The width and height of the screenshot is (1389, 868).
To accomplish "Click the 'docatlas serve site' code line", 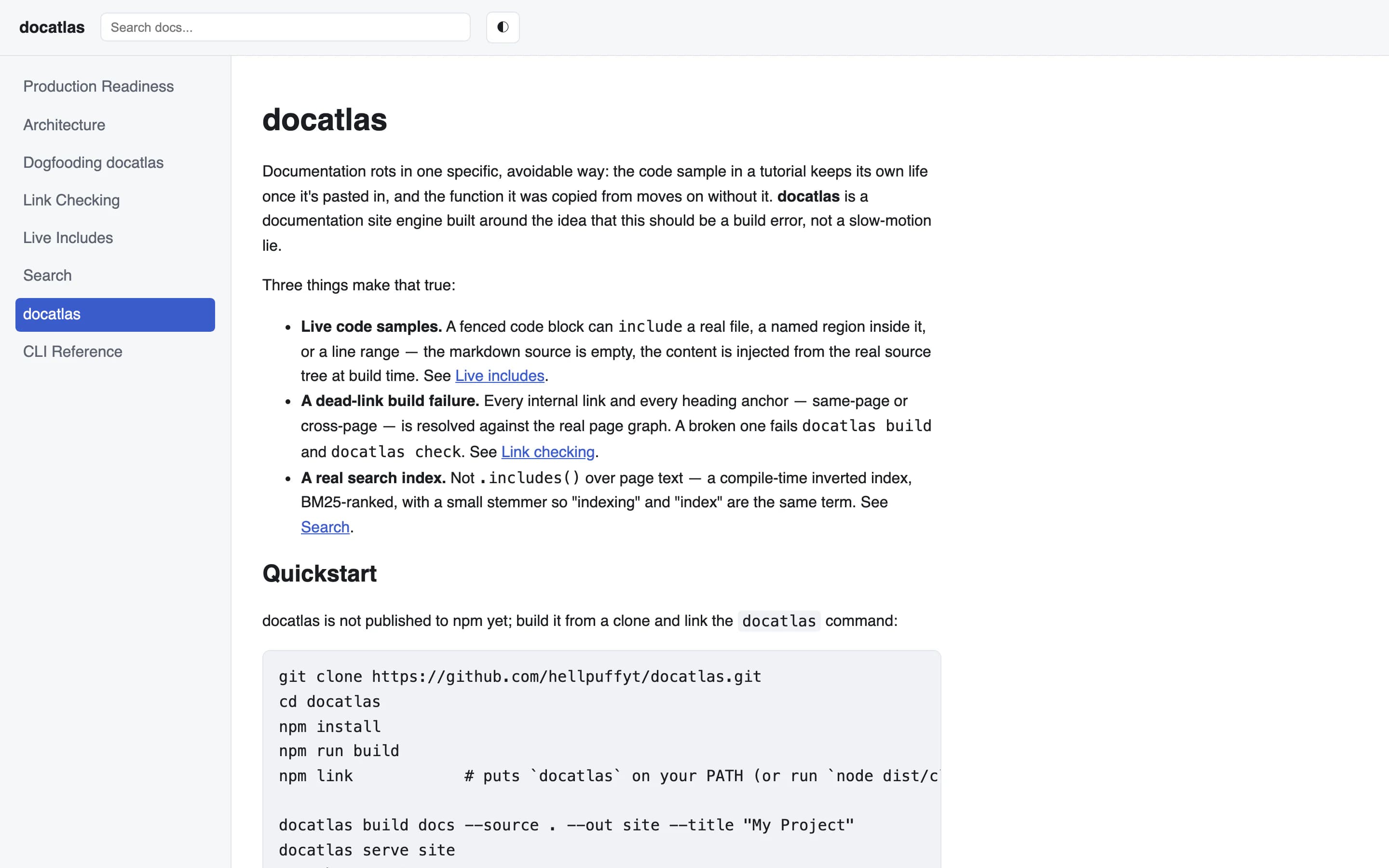I will tap(367, 850).
